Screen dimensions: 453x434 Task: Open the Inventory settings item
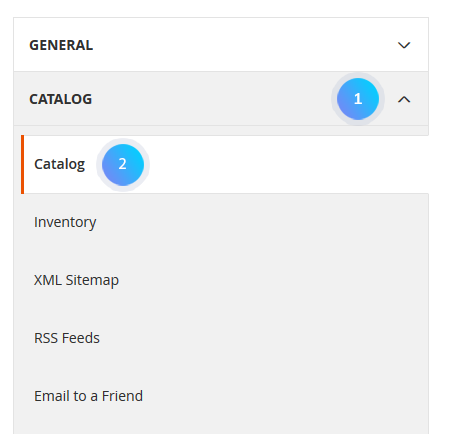pyautogui.click(x=65, y=222)
